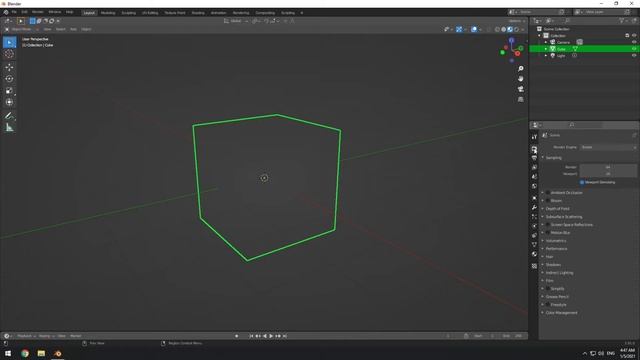Choose the Measure tool

tap(9, 128)
